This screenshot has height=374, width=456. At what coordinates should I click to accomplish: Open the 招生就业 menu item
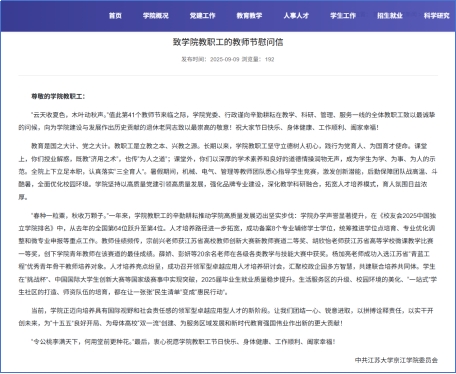(390, 16)
